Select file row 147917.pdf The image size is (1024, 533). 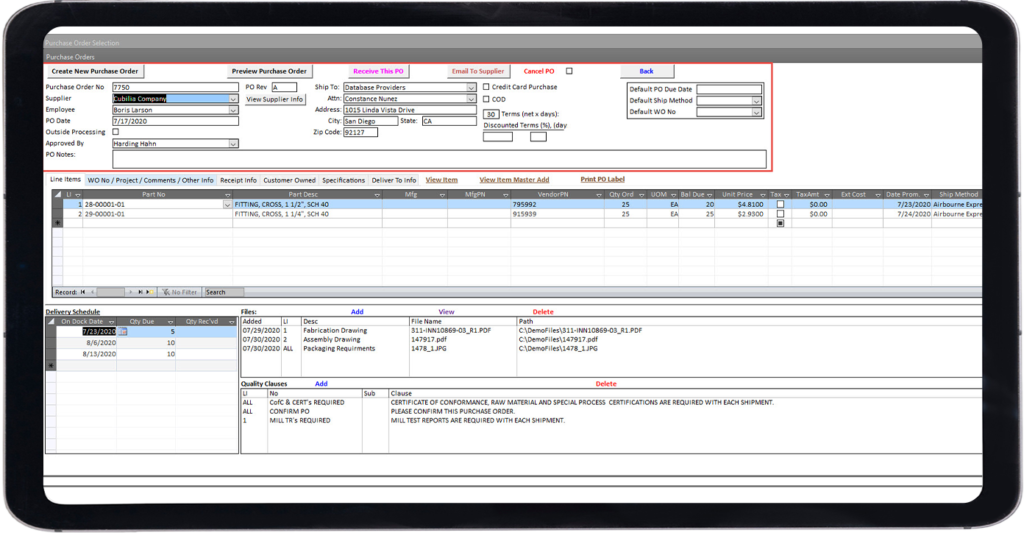pos(611,340)
